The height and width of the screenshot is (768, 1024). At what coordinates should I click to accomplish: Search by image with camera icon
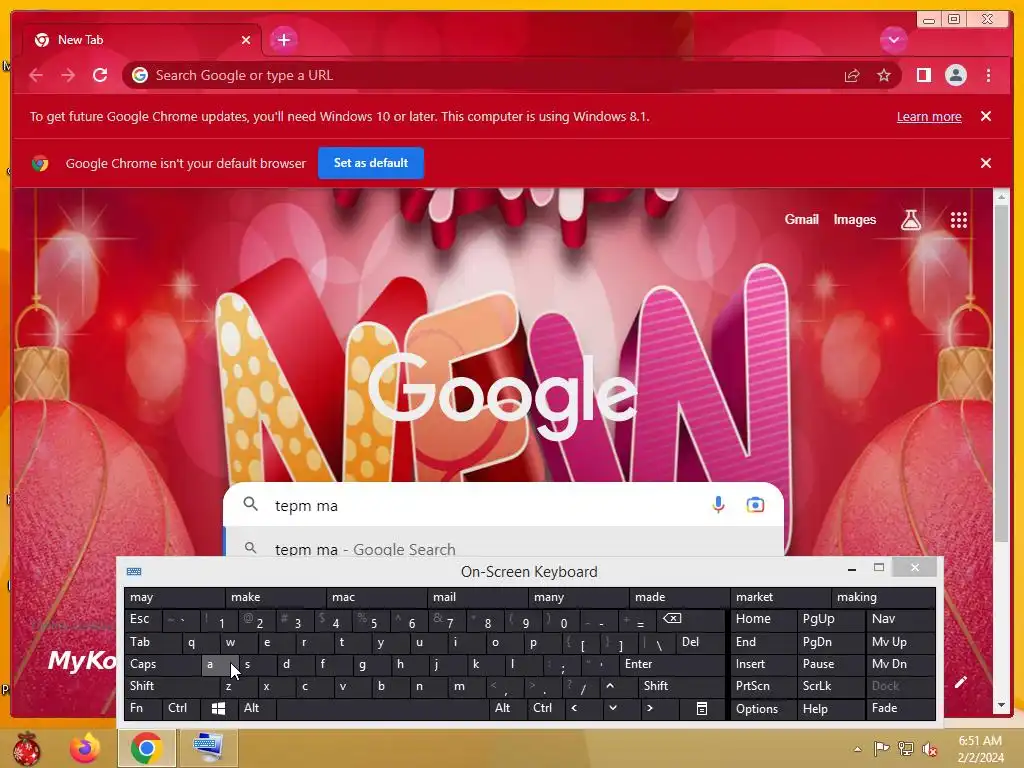pyautogui.click(x=755, y=505)
